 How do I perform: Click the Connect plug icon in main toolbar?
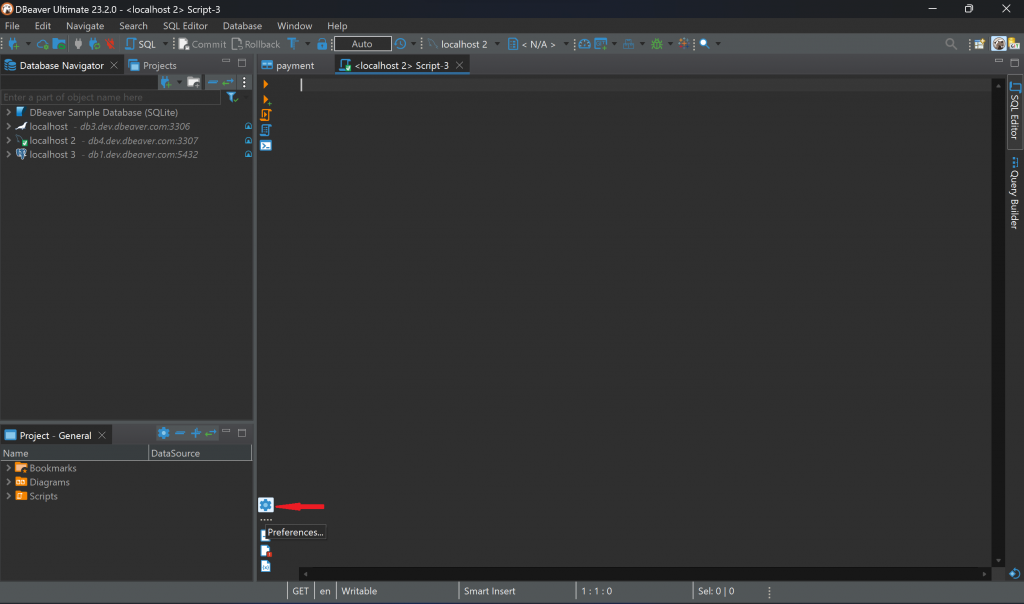78,44
